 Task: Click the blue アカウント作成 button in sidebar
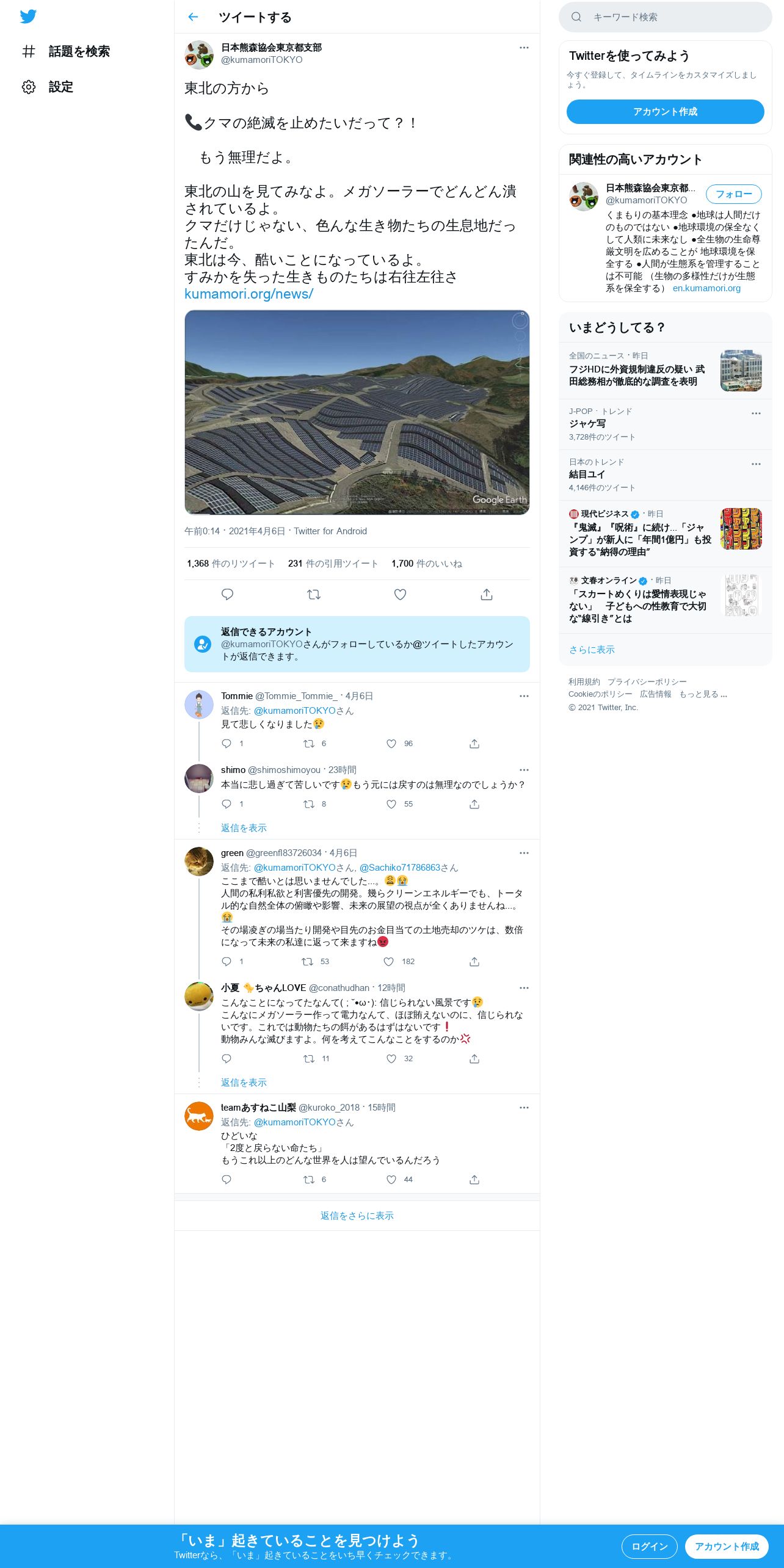click(x=666, y=112)
